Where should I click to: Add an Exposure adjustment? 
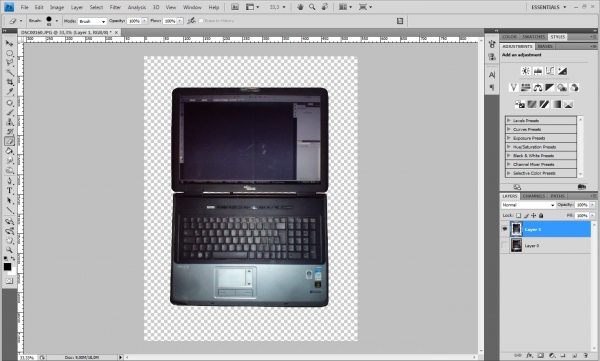562,71
